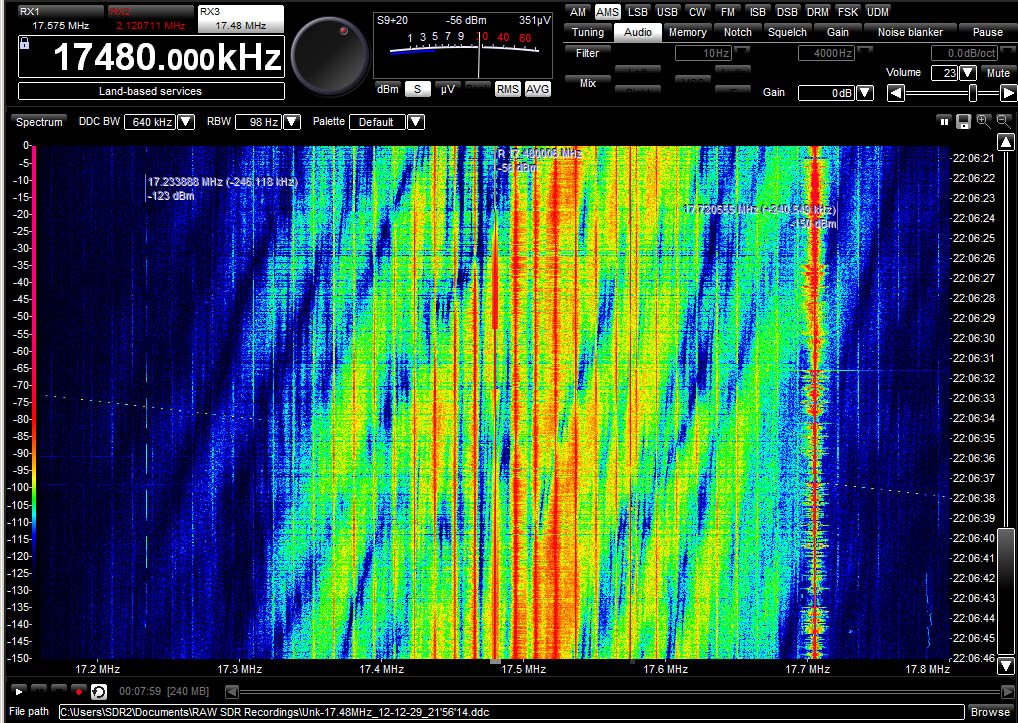This screenshot has height=723, width=1018.
Task: Expand the 10Hz filter dropdown
Action: (741, 51)
